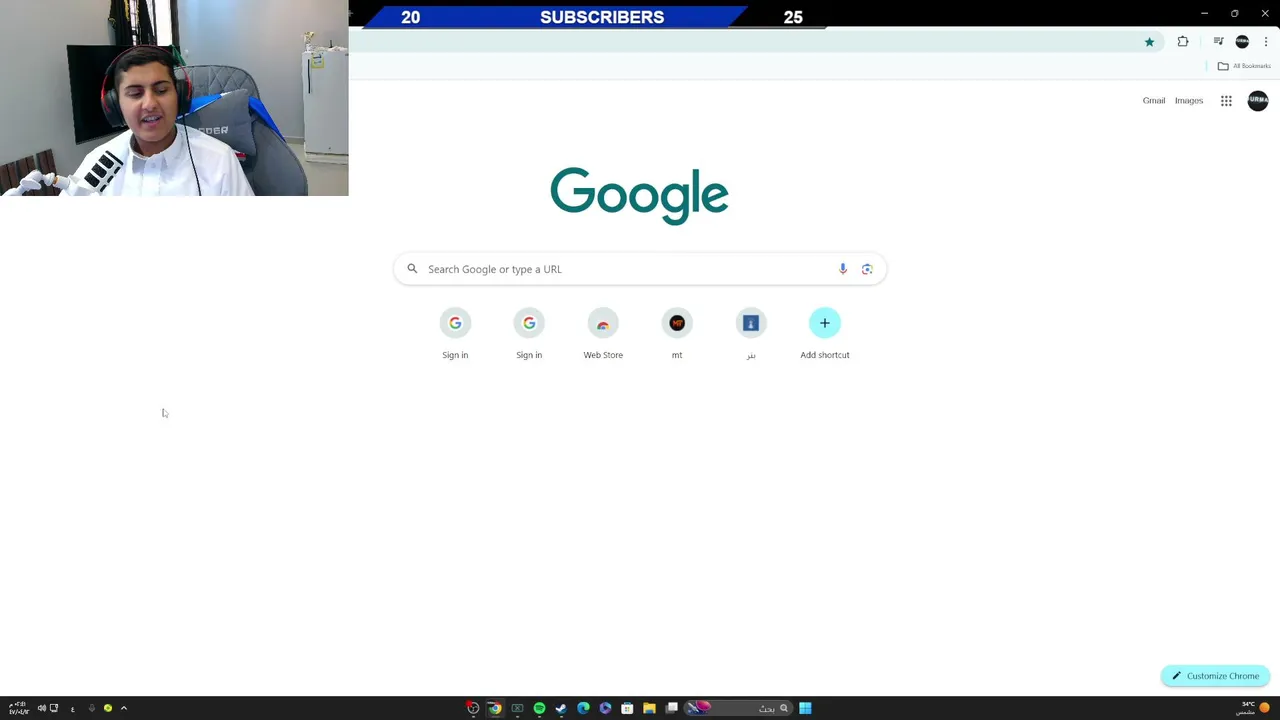The width and height of the screenshot is (1280, 720).
Task: Open Microsoft Edge from taskbar
Action: pyautogui.click(x=583, y=708)
